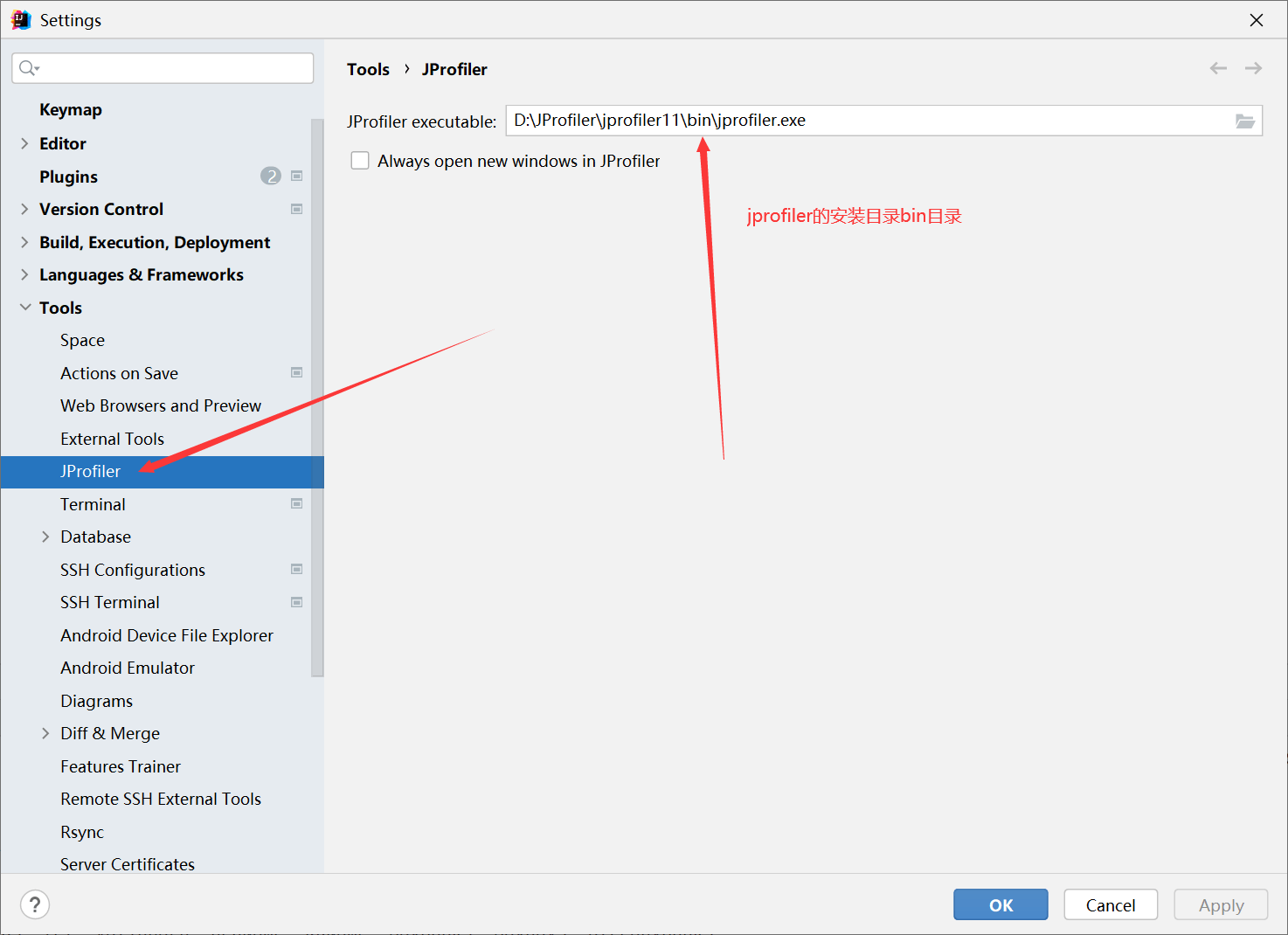The width and height of the screenshot is (1288, 935).
Task: Select Actions on Save settings
Action: click(119, 373)
